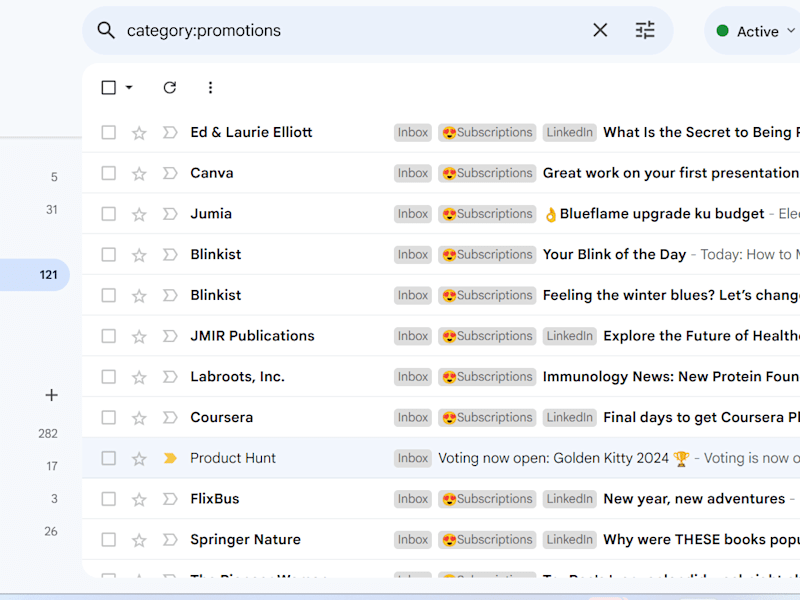
Task: Mark the FlixBus email as important
Action: click(x=170, y=499)
